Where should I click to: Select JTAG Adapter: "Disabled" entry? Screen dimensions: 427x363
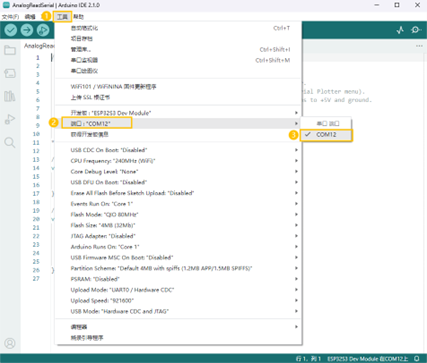178,236
